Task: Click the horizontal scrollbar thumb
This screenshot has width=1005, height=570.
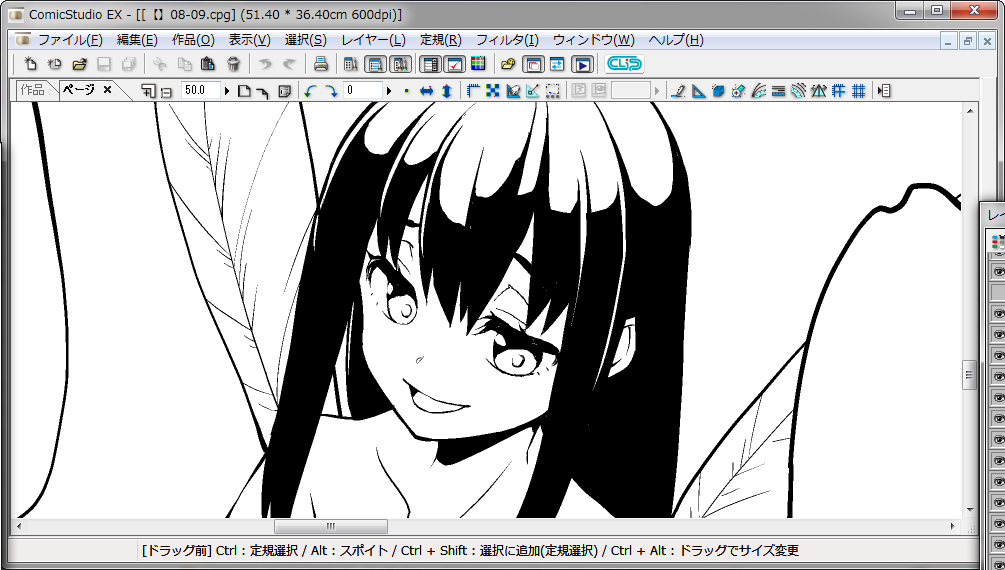Action: click(x=331, y=526)
